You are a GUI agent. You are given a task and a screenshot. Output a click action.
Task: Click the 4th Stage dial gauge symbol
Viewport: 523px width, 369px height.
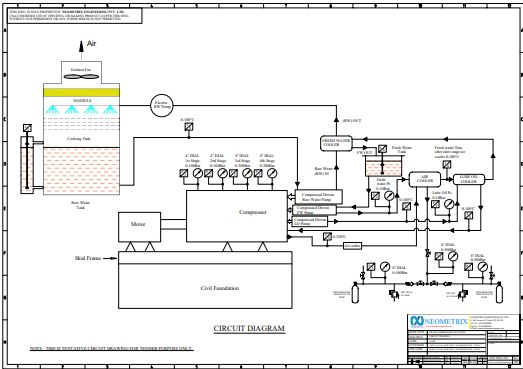[x=272, y=173]
